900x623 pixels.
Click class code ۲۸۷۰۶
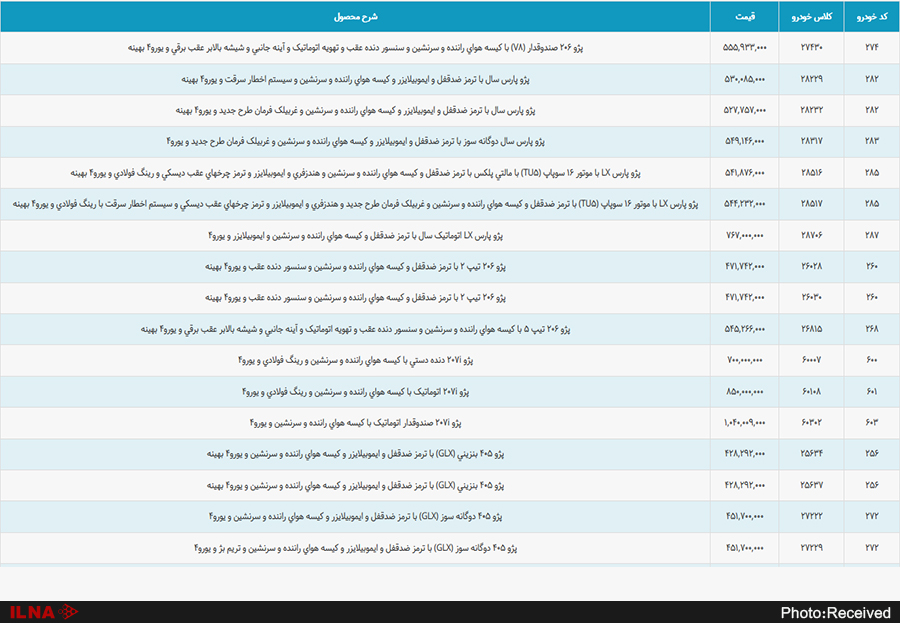pos(812,235)
